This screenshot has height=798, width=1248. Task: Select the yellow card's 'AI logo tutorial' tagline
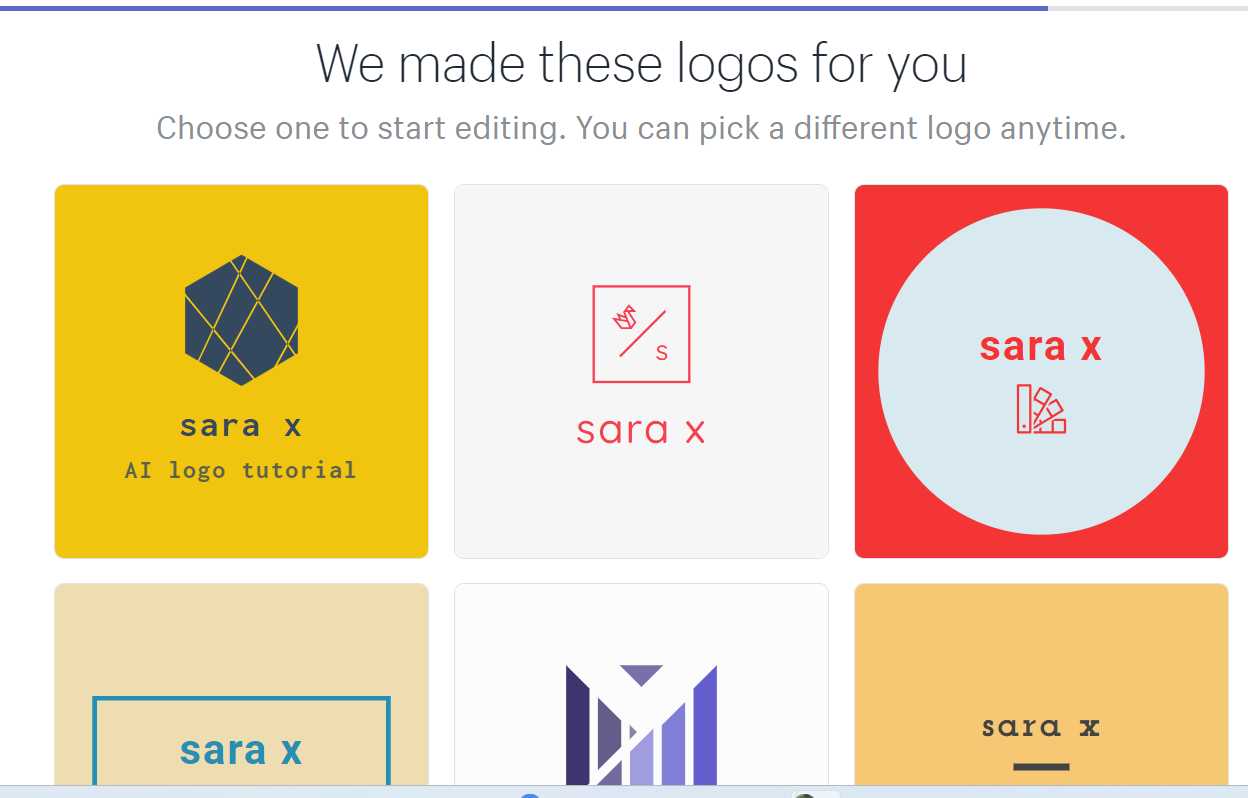point(241,470)
